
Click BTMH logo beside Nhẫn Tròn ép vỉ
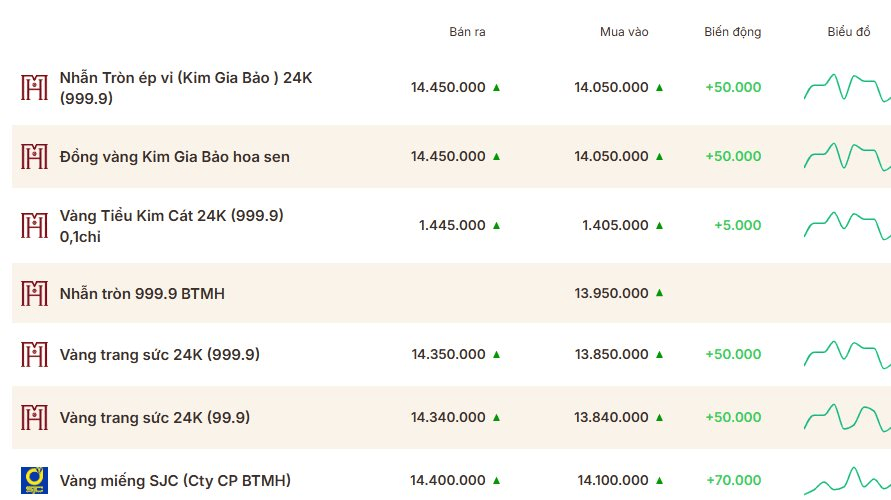pyautogui.click(x=34, y=88)
